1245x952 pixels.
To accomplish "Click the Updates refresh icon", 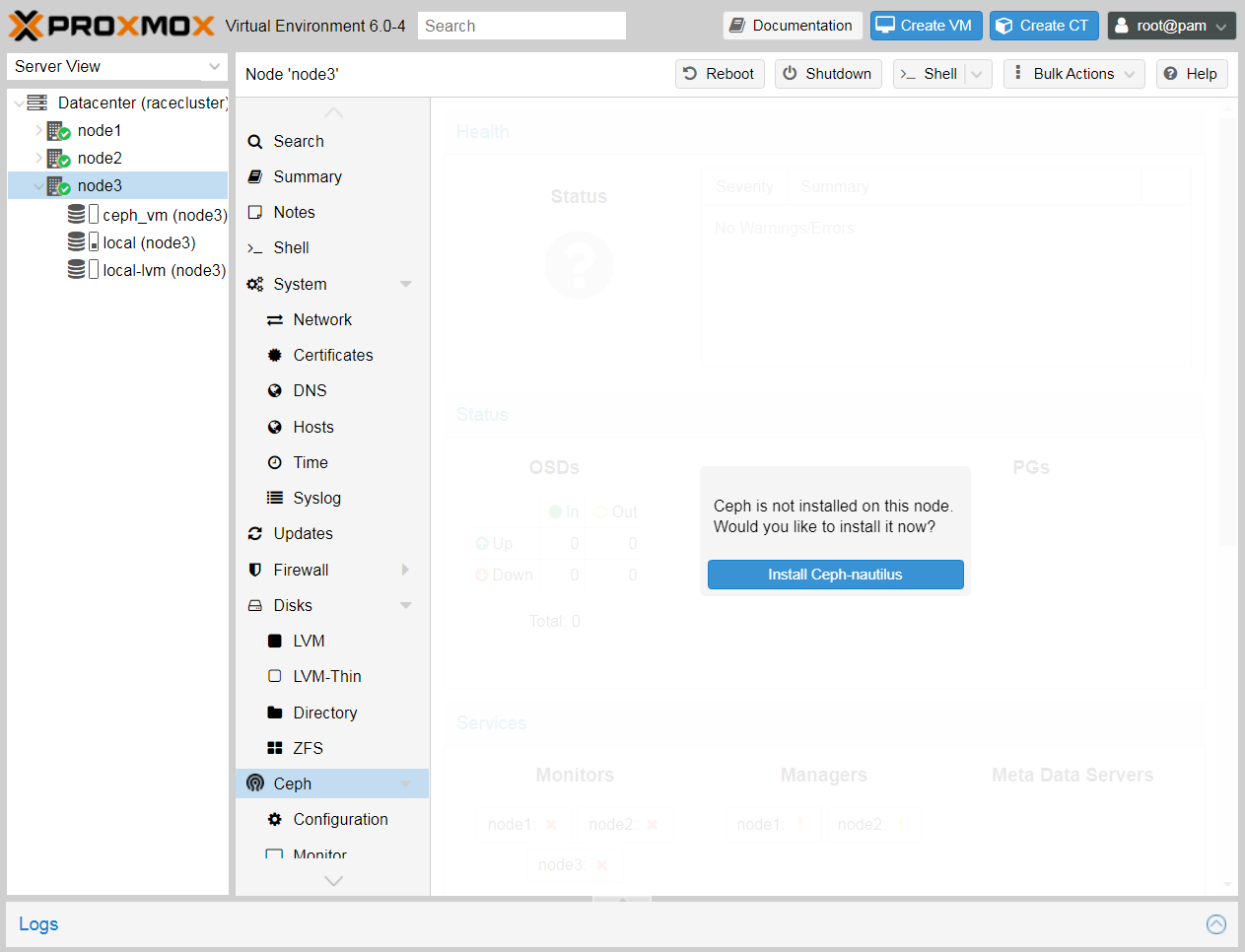I will [255, 533].
